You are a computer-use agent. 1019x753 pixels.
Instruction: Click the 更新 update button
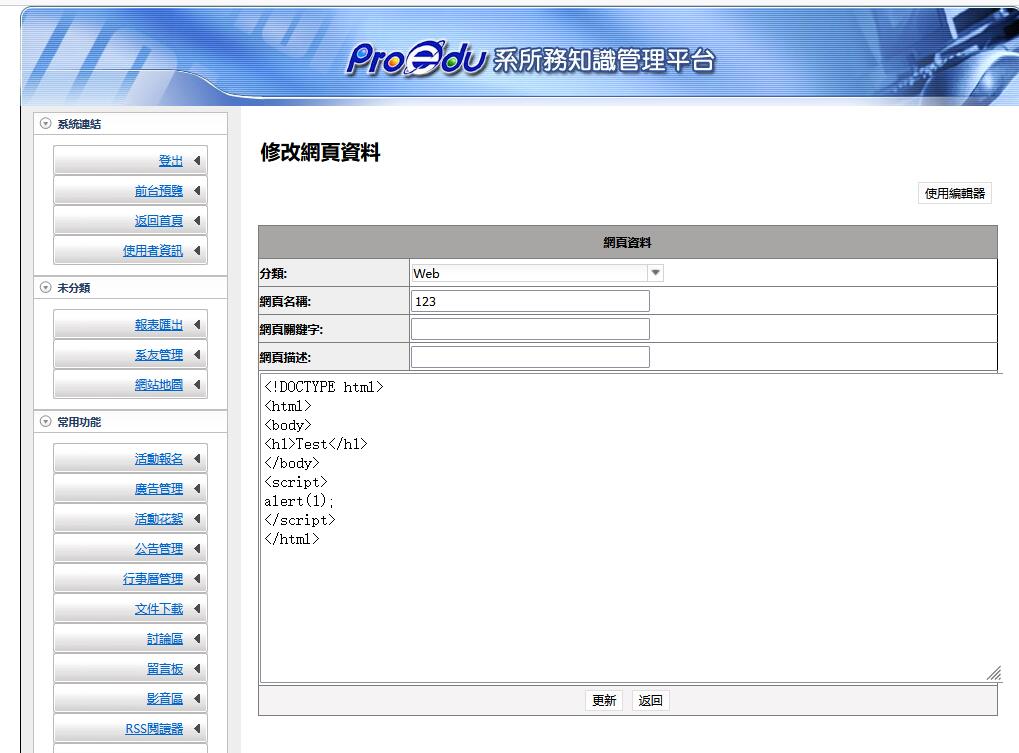click(604, 700)
